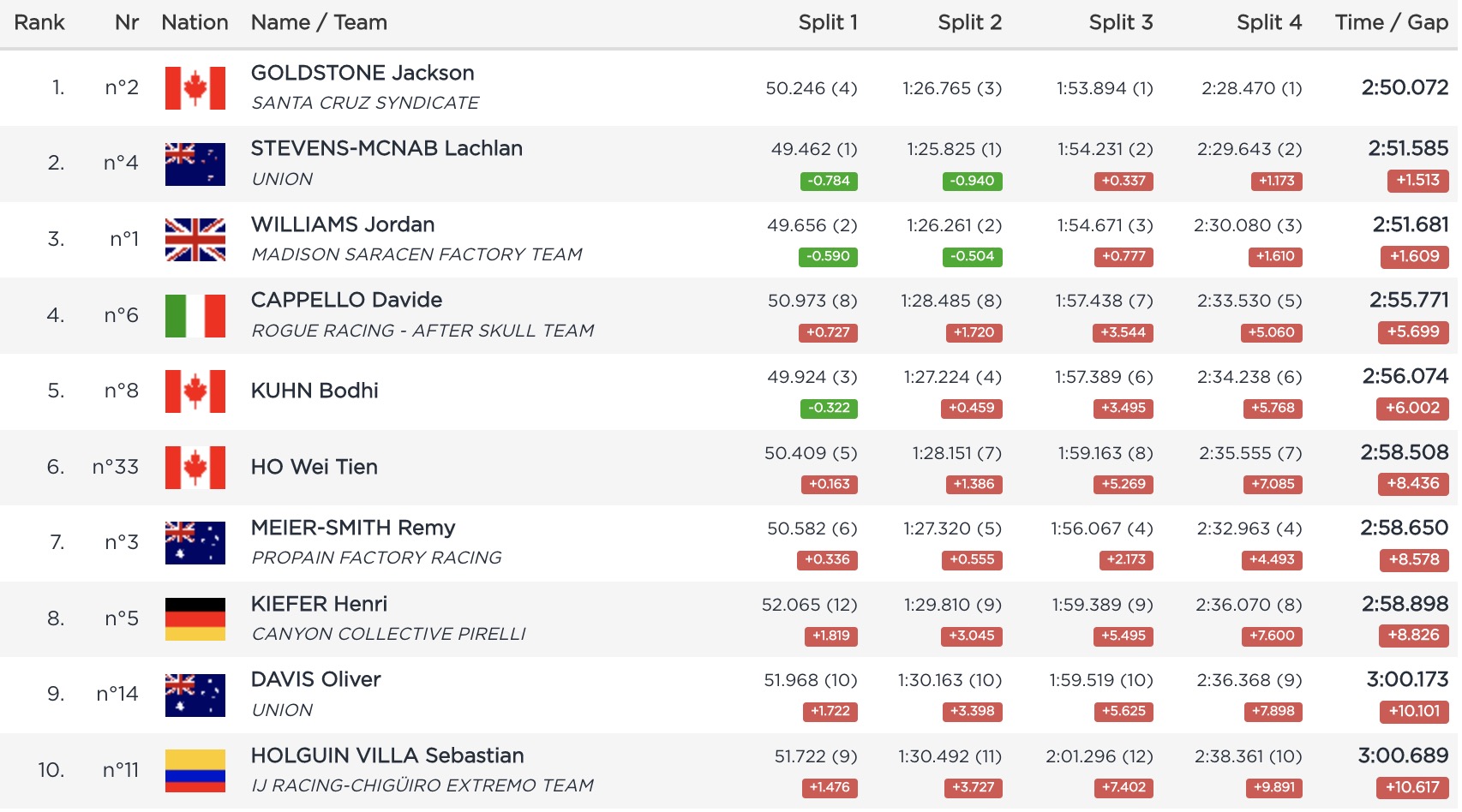Image resolution: width=1462 pixels, height=812 pixels.
Task: Open rider GOLDSTONE Jackson's name
Action: pyautogui.click(x=363, y=73)
